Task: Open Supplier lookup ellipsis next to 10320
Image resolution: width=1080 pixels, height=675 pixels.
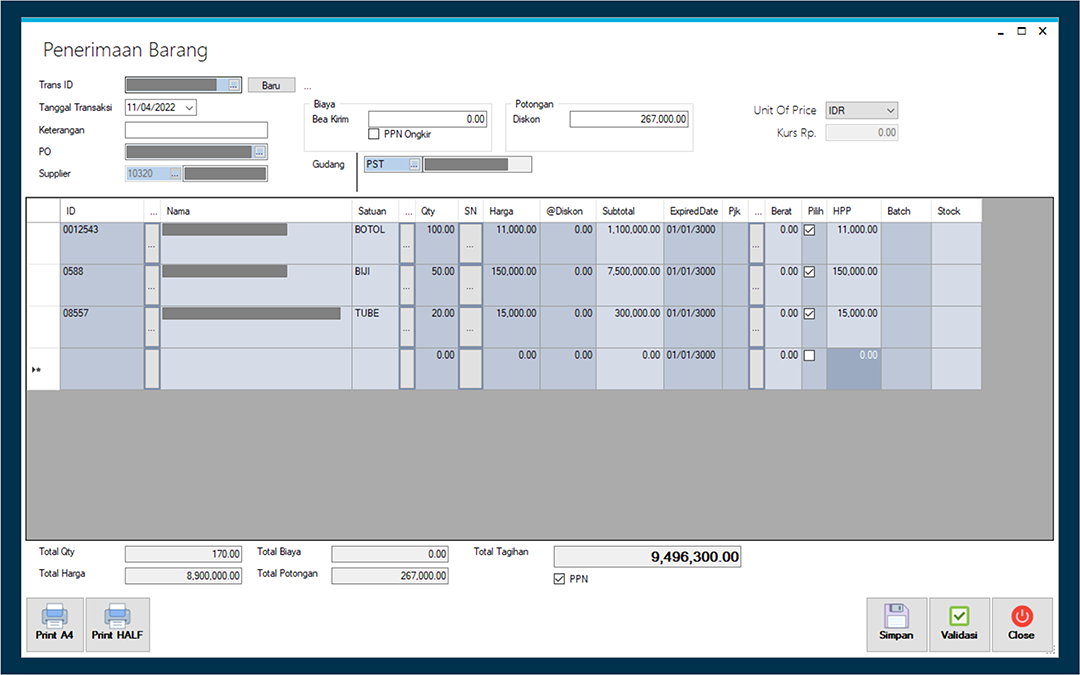Action: pos(175,174)
